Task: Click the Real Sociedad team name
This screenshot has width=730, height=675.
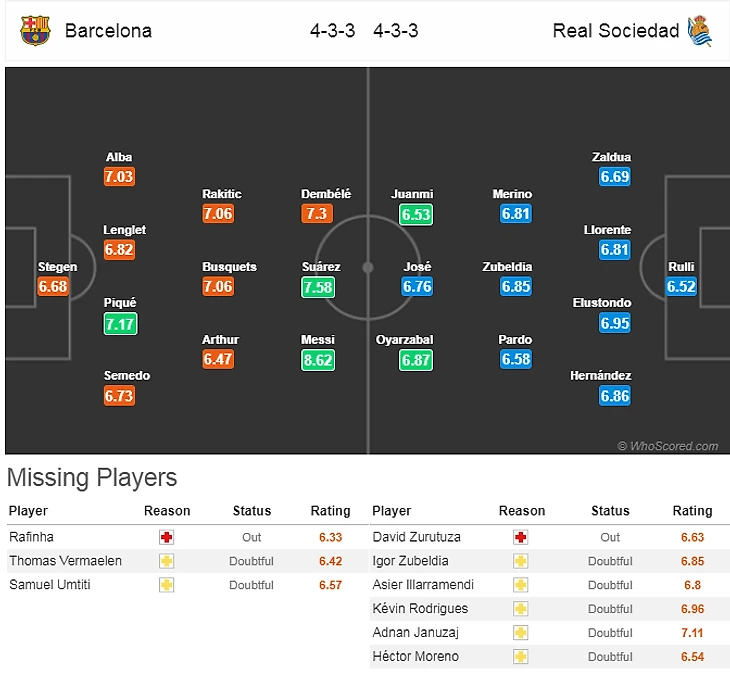Action: point(615,31)
